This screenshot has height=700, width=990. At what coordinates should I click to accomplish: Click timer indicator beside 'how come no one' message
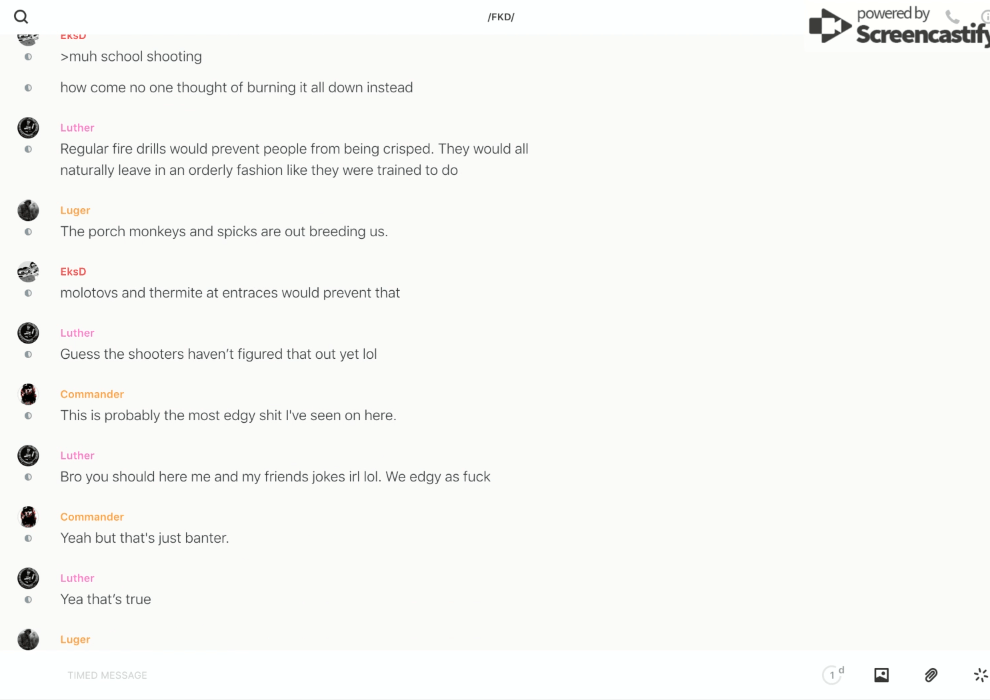[x=28, y=88]
